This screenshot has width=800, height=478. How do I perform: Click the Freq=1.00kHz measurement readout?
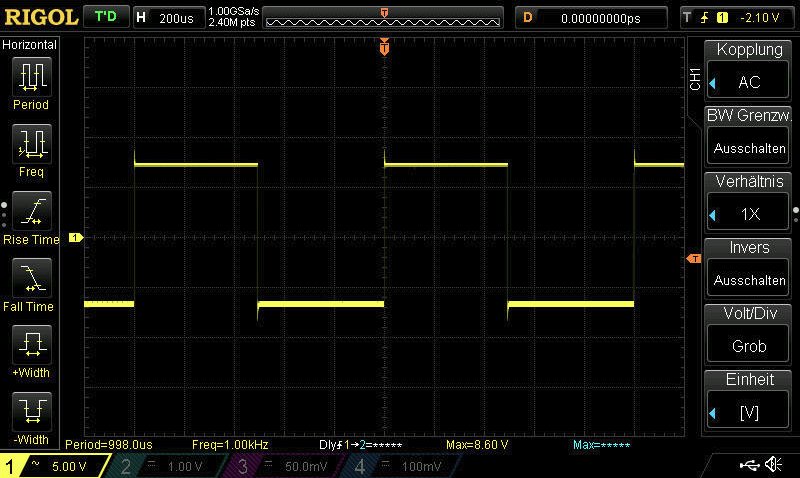(230, 444)
